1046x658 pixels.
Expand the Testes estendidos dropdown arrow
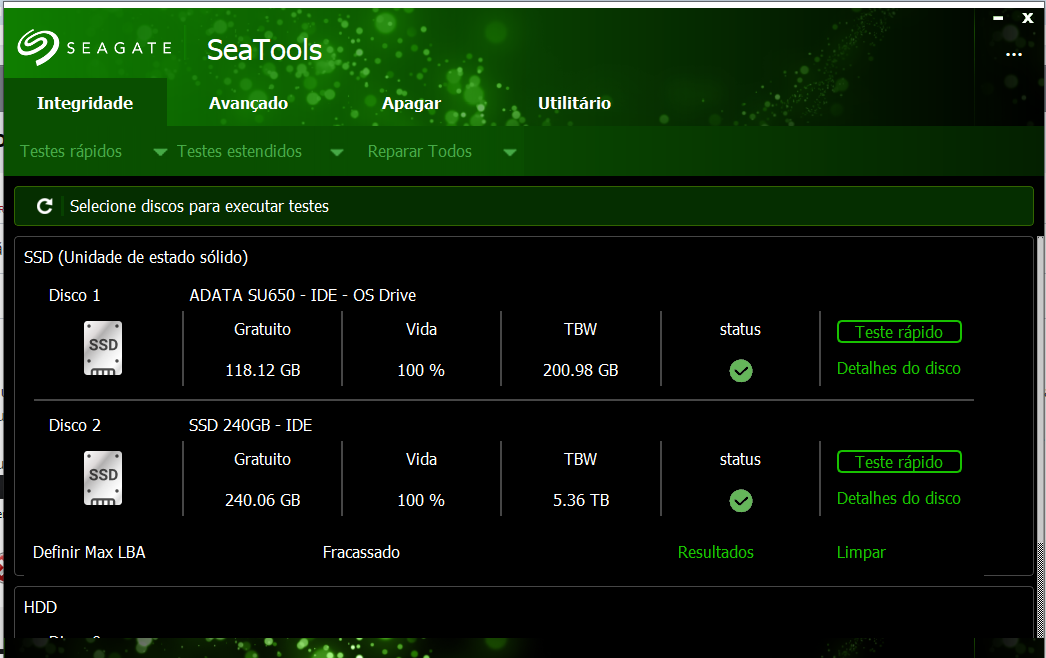click(337, 152)
